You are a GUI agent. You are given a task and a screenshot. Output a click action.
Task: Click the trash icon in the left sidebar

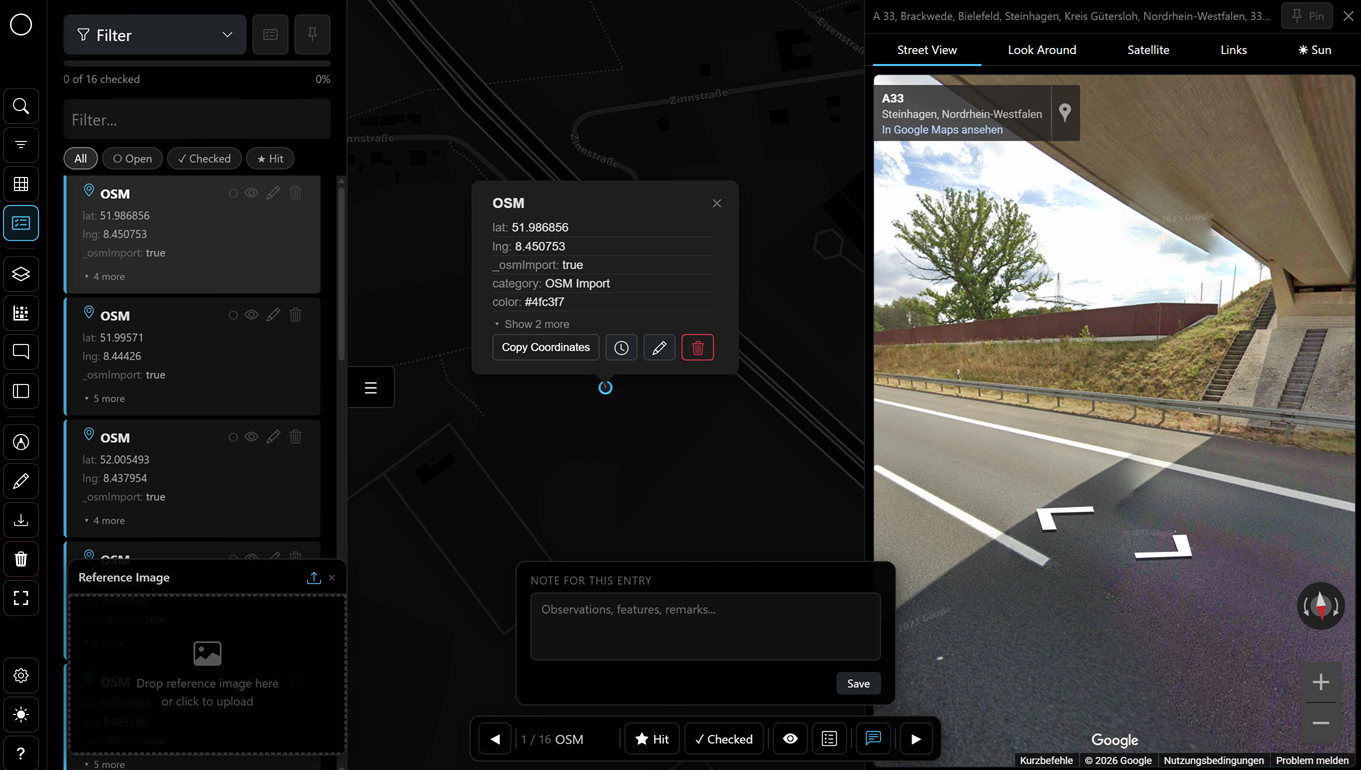tap(21, 559)
